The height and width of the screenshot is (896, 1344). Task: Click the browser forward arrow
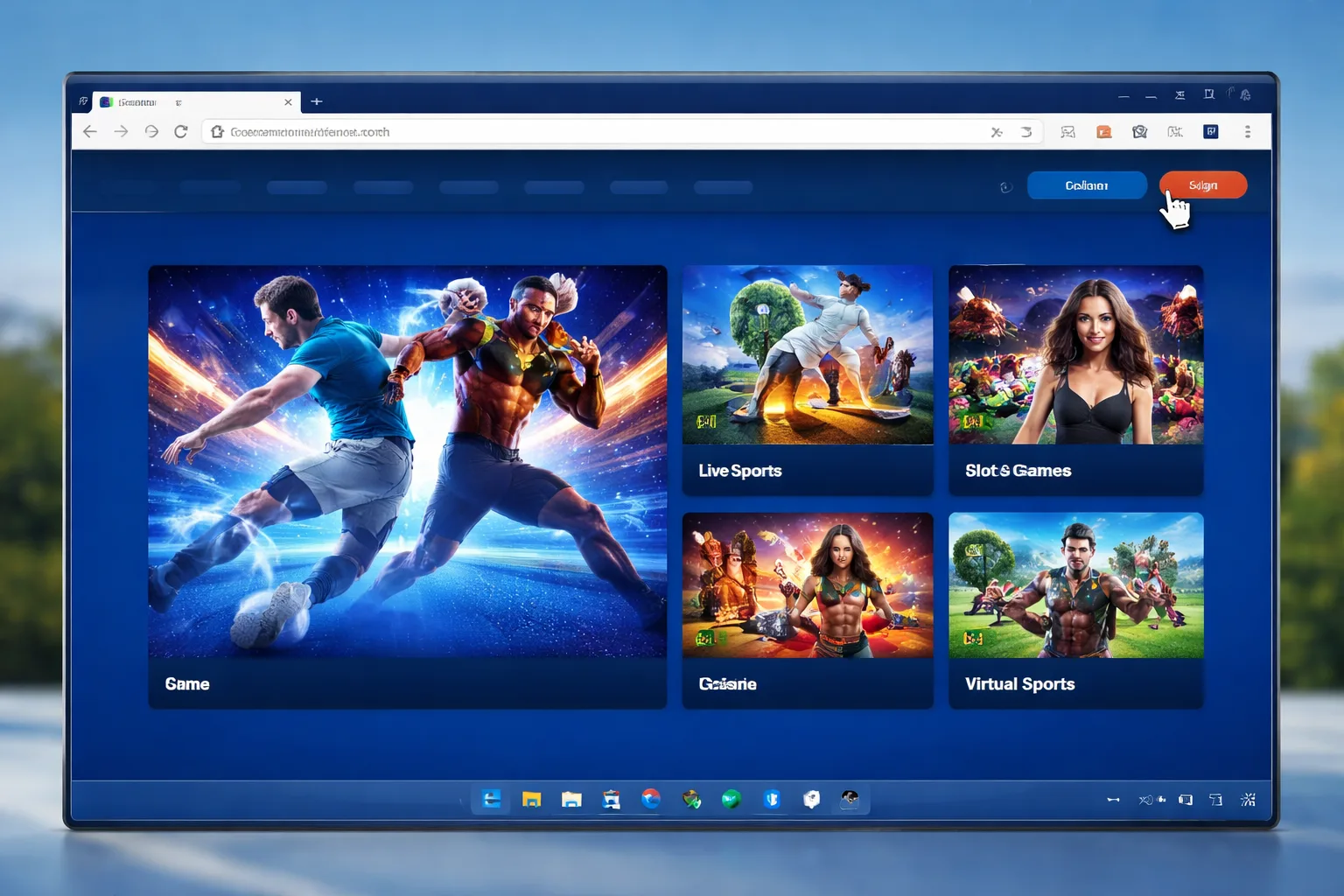121,131
